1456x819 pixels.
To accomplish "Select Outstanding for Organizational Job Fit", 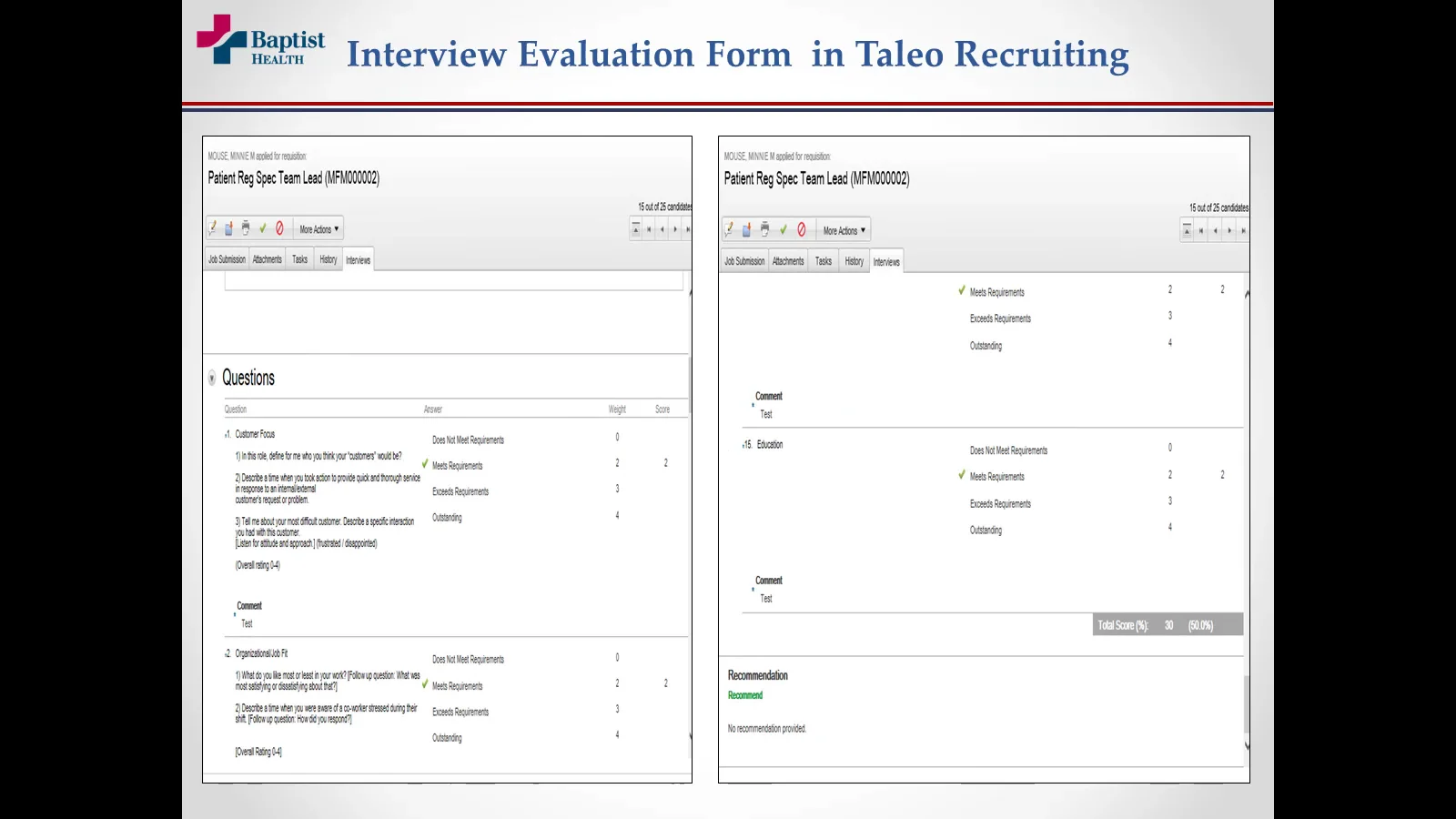I will pos(447,737).
